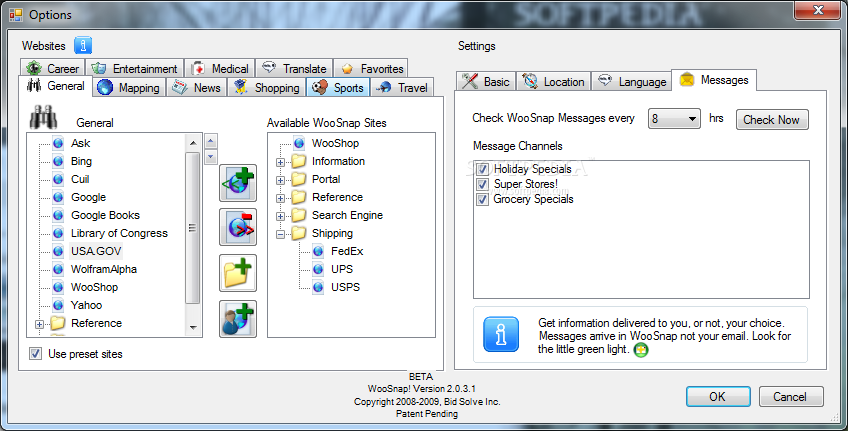Open the Favorites tab

point(371,69)
